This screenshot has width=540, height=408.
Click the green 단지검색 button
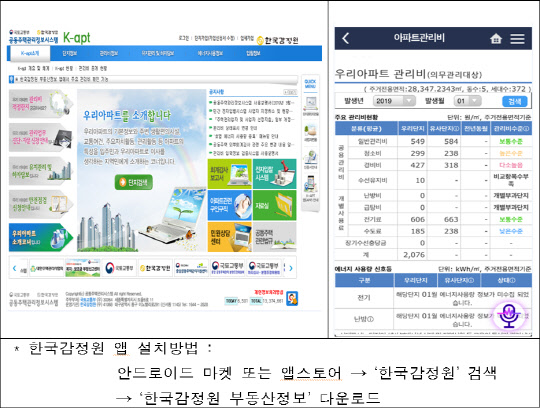point(134,182)
